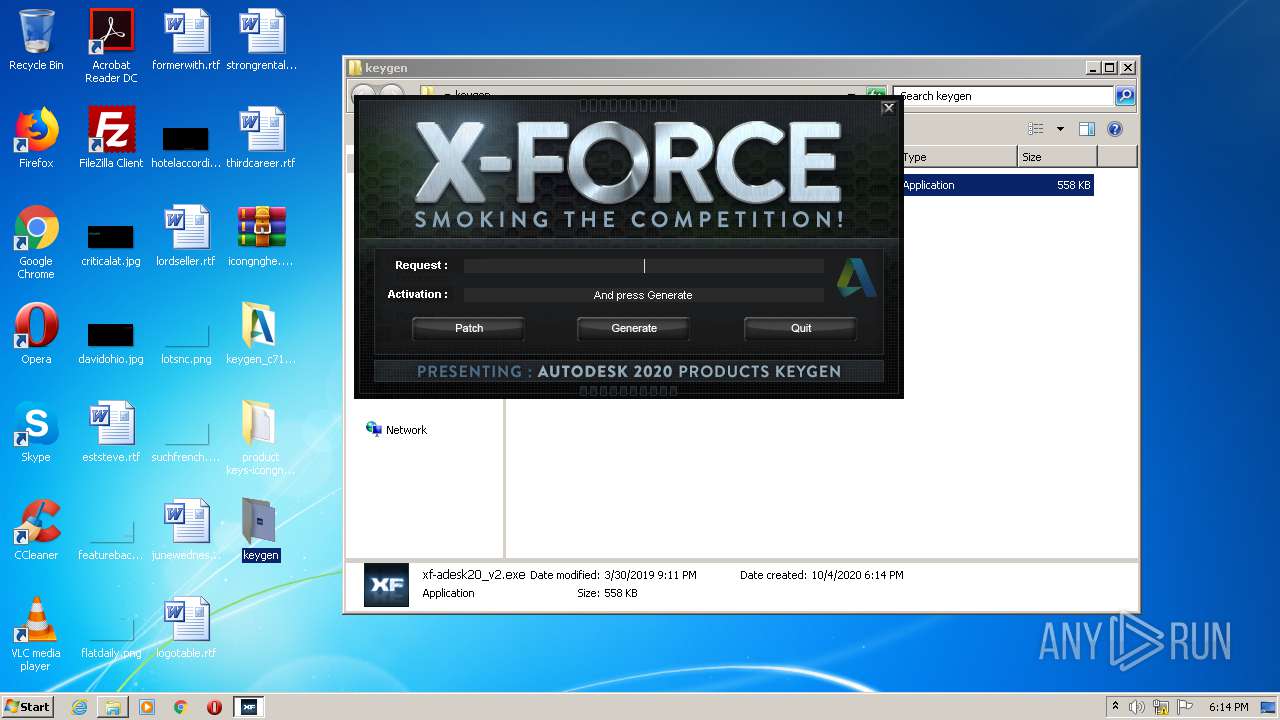Screen dimensions: 1280x720
Task: Select flatdaily.png on the desktop
Action: (x=111, y=636)
